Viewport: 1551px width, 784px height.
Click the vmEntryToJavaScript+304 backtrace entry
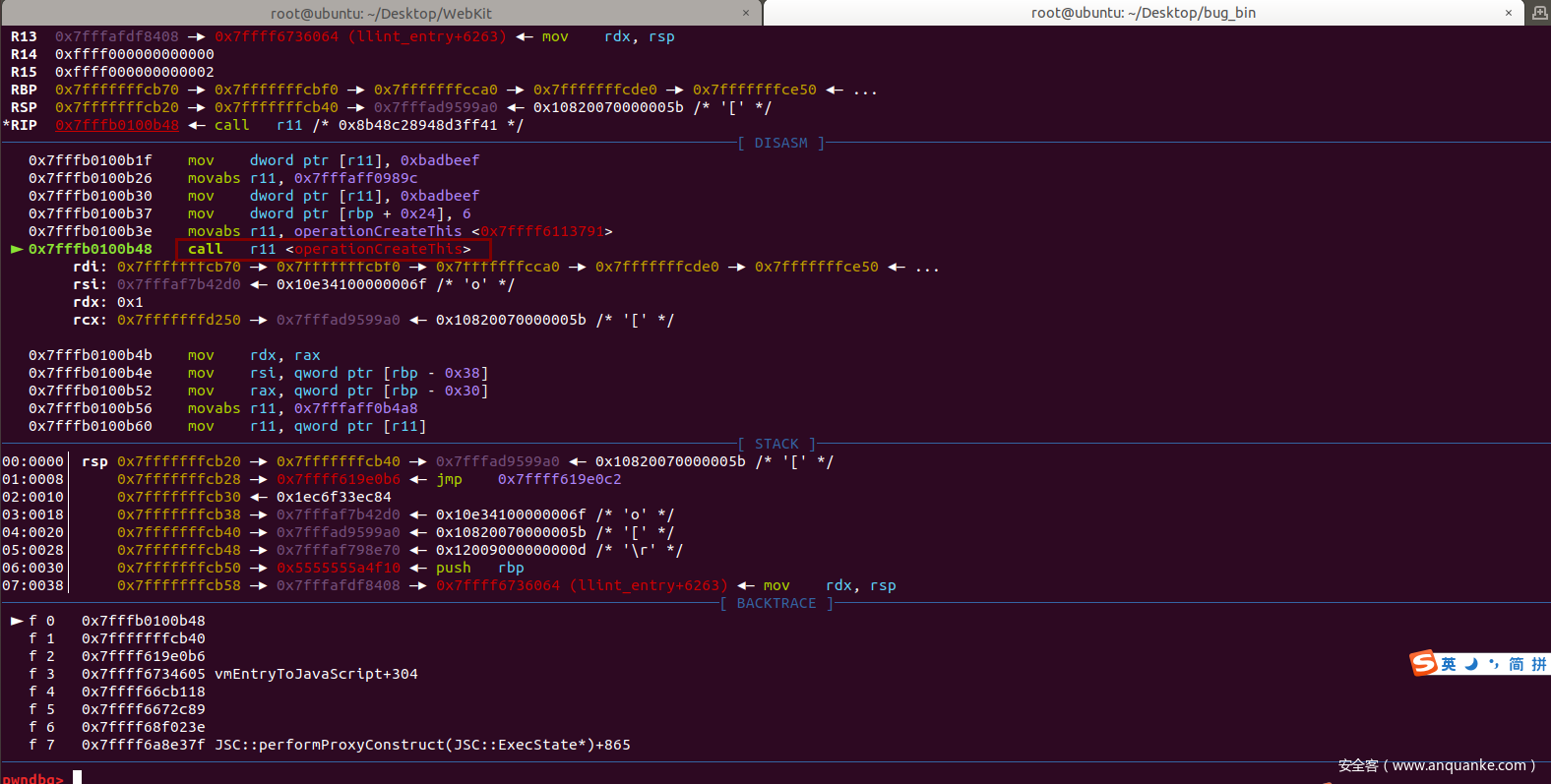316,674
